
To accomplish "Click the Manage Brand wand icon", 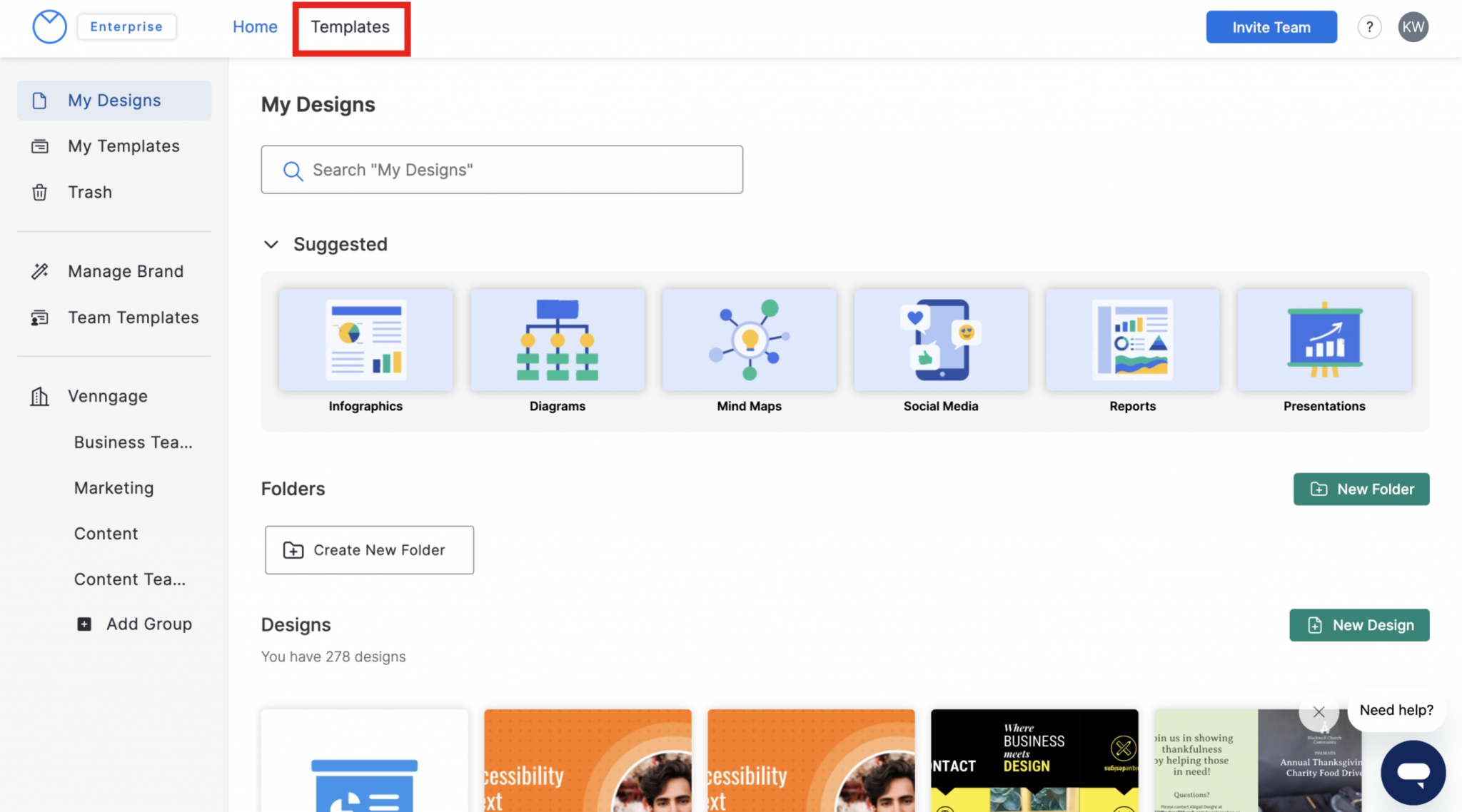I will tap(40, 271).
